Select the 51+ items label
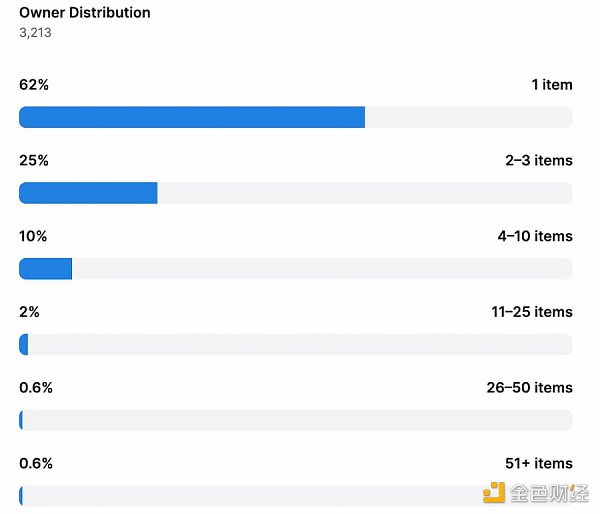600x514 pixels. [x=539, y=463]
